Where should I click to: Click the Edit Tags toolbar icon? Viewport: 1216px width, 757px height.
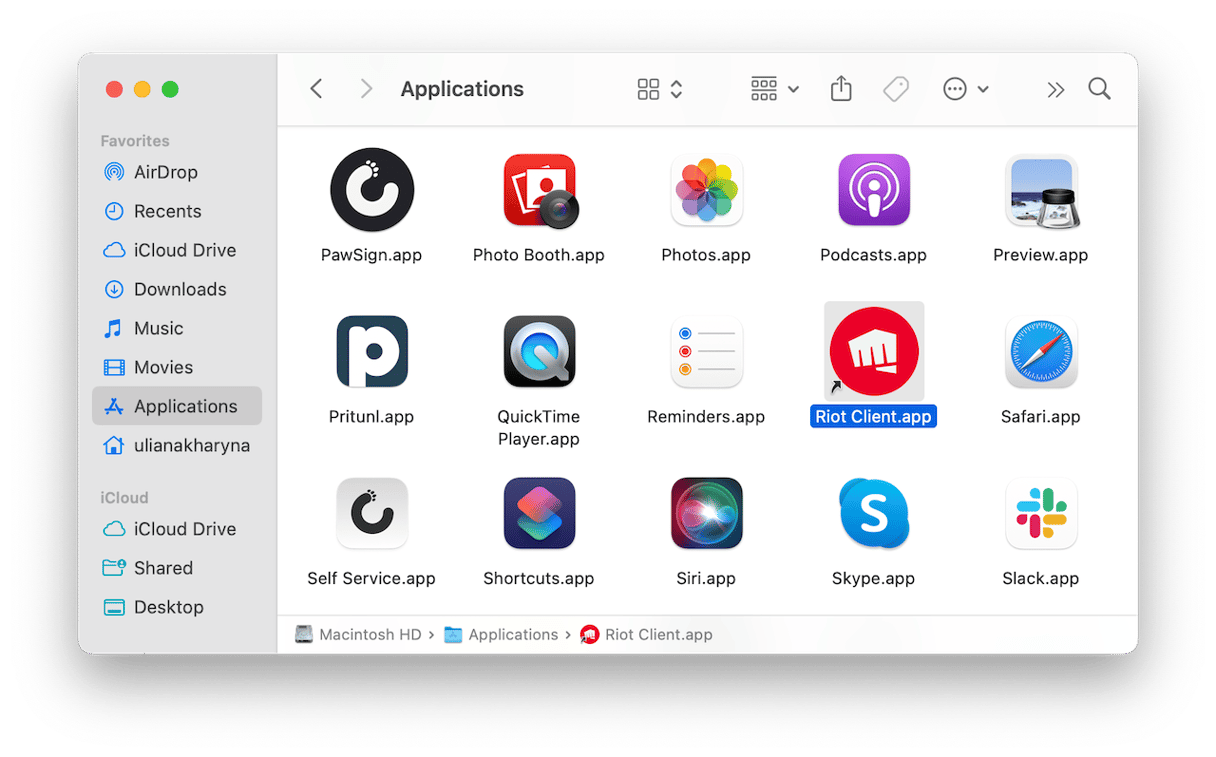(x=896, y=89)
